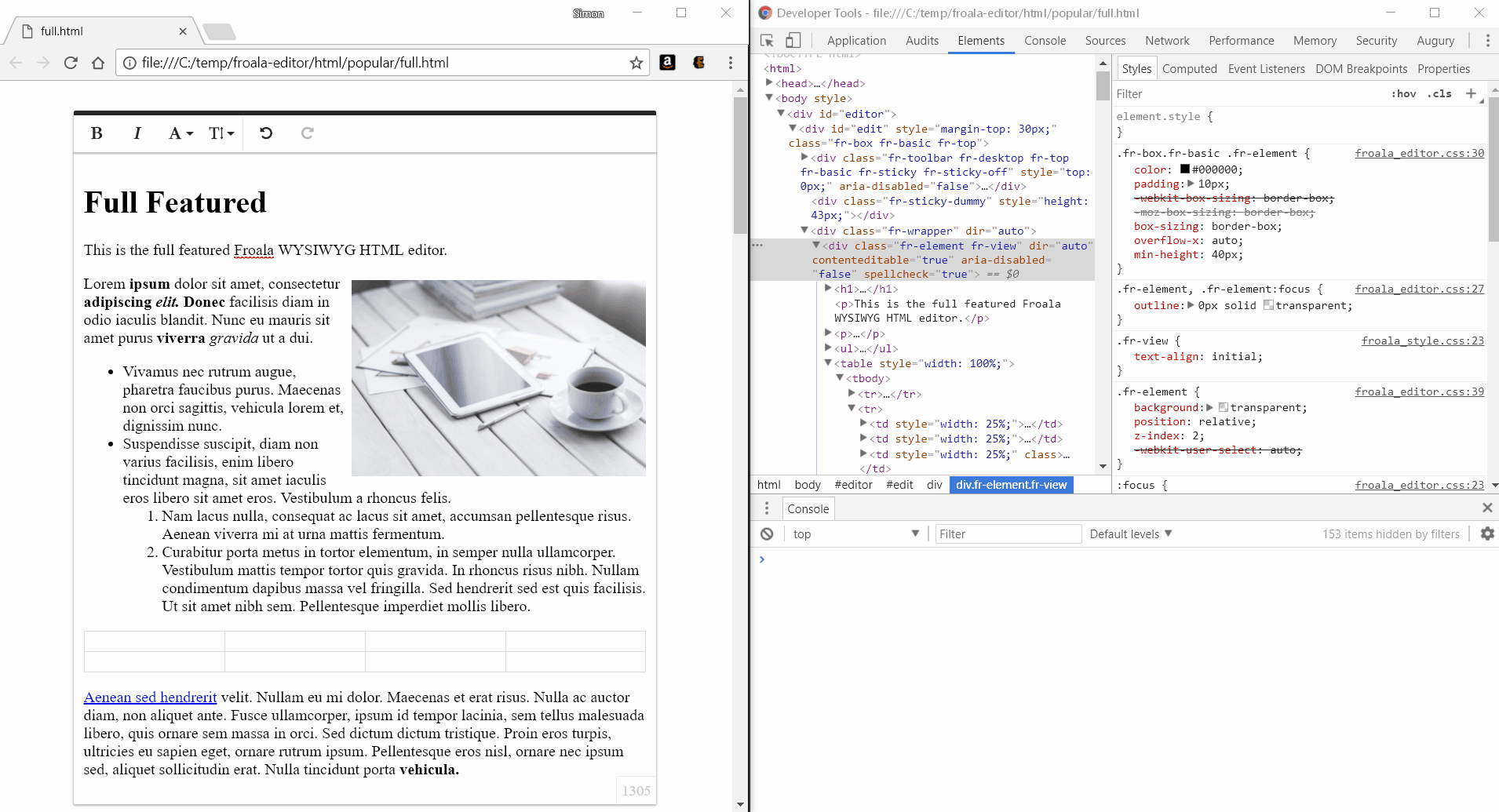Open the font size dropdown in editor toolbar
Image resolution: width=1499 pixels, height=812 pixels.
(221, 133)
